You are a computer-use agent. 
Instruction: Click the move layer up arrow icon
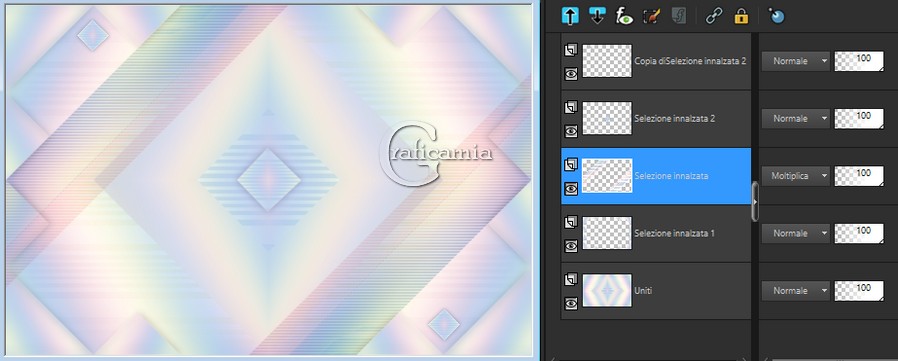570,16
